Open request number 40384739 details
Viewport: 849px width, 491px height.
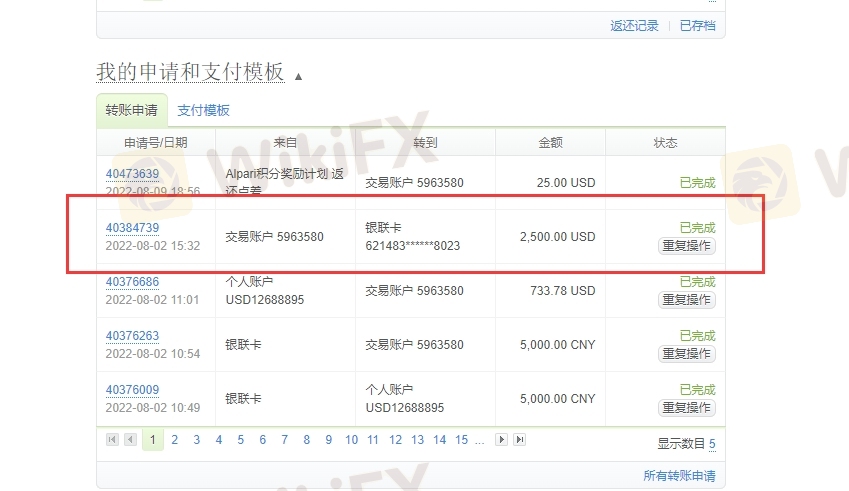(x=132, y=228)
